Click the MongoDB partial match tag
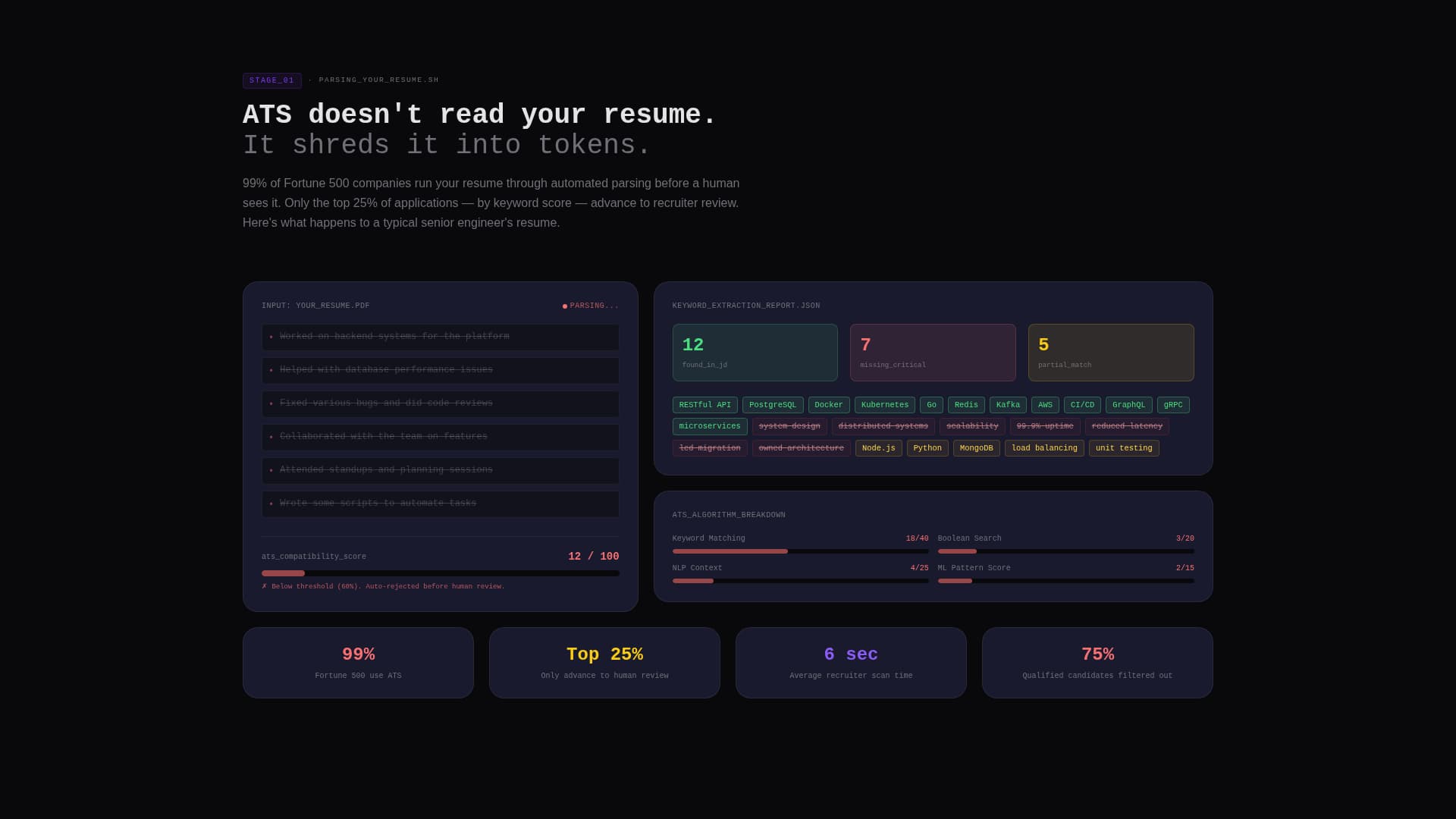 click(x=976, y=448)
